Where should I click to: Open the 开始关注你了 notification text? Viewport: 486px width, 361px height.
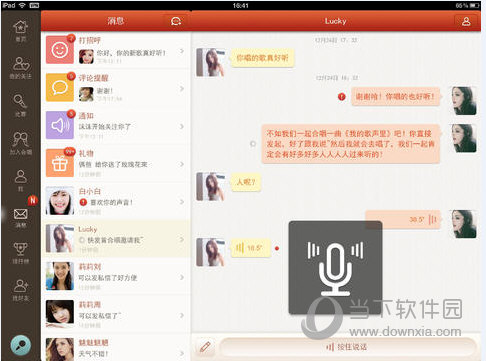tap(105, 127)
